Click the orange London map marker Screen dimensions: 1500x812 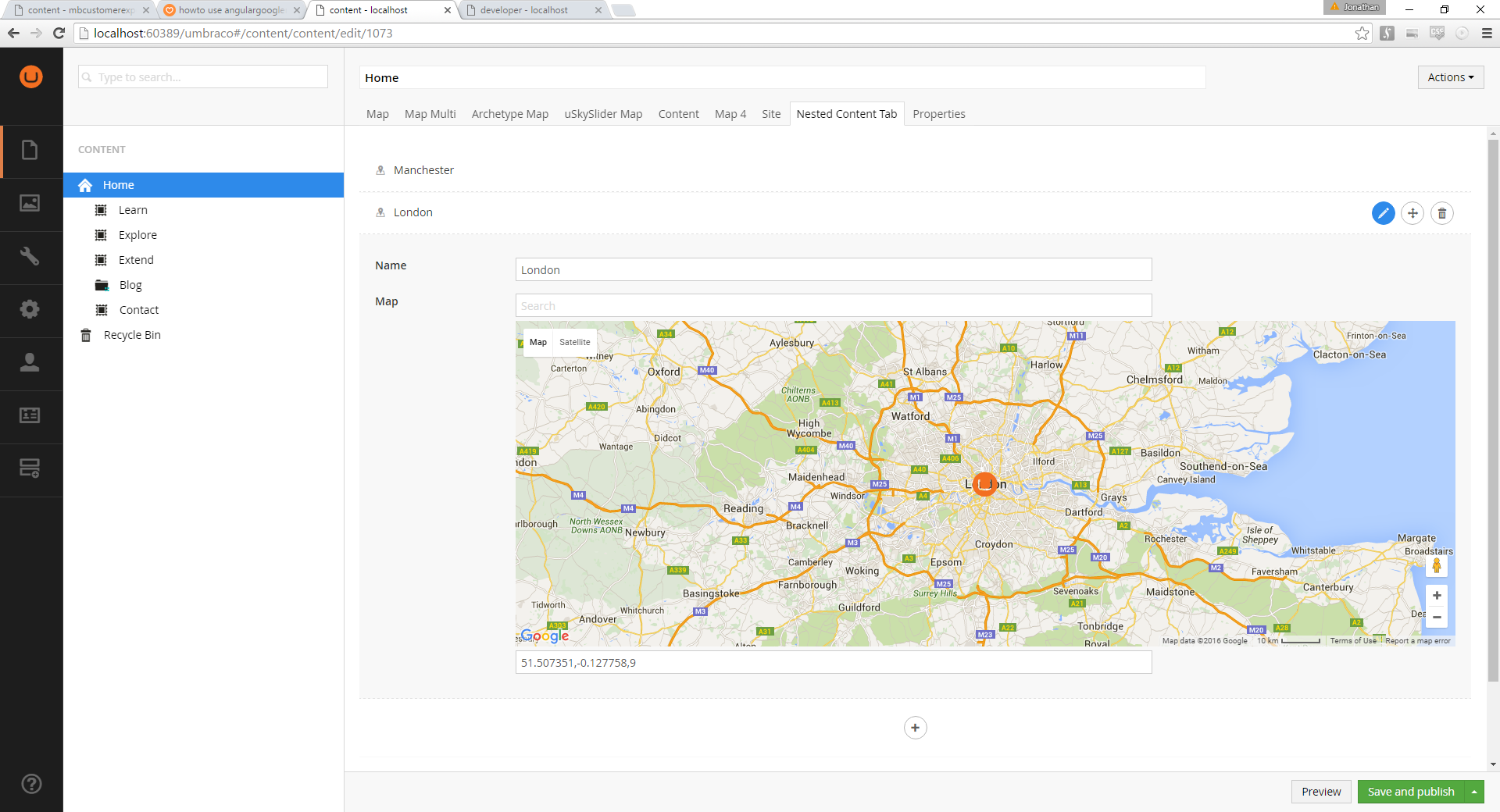click(x=985, y=484)
